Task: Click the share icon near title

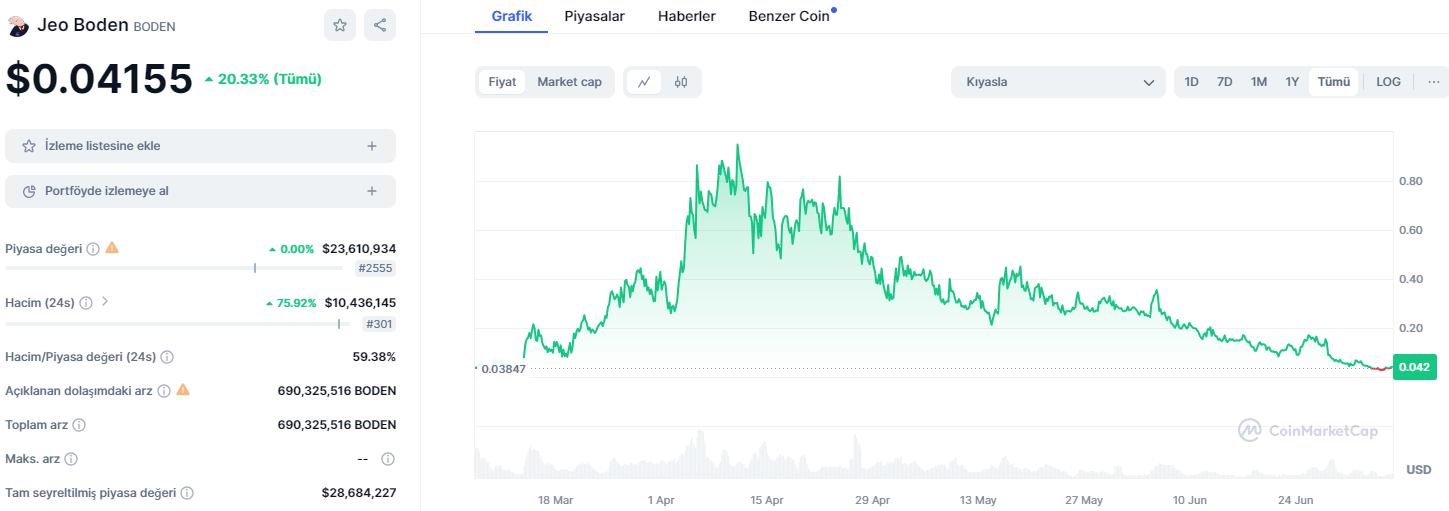Action: pos(380,26)
